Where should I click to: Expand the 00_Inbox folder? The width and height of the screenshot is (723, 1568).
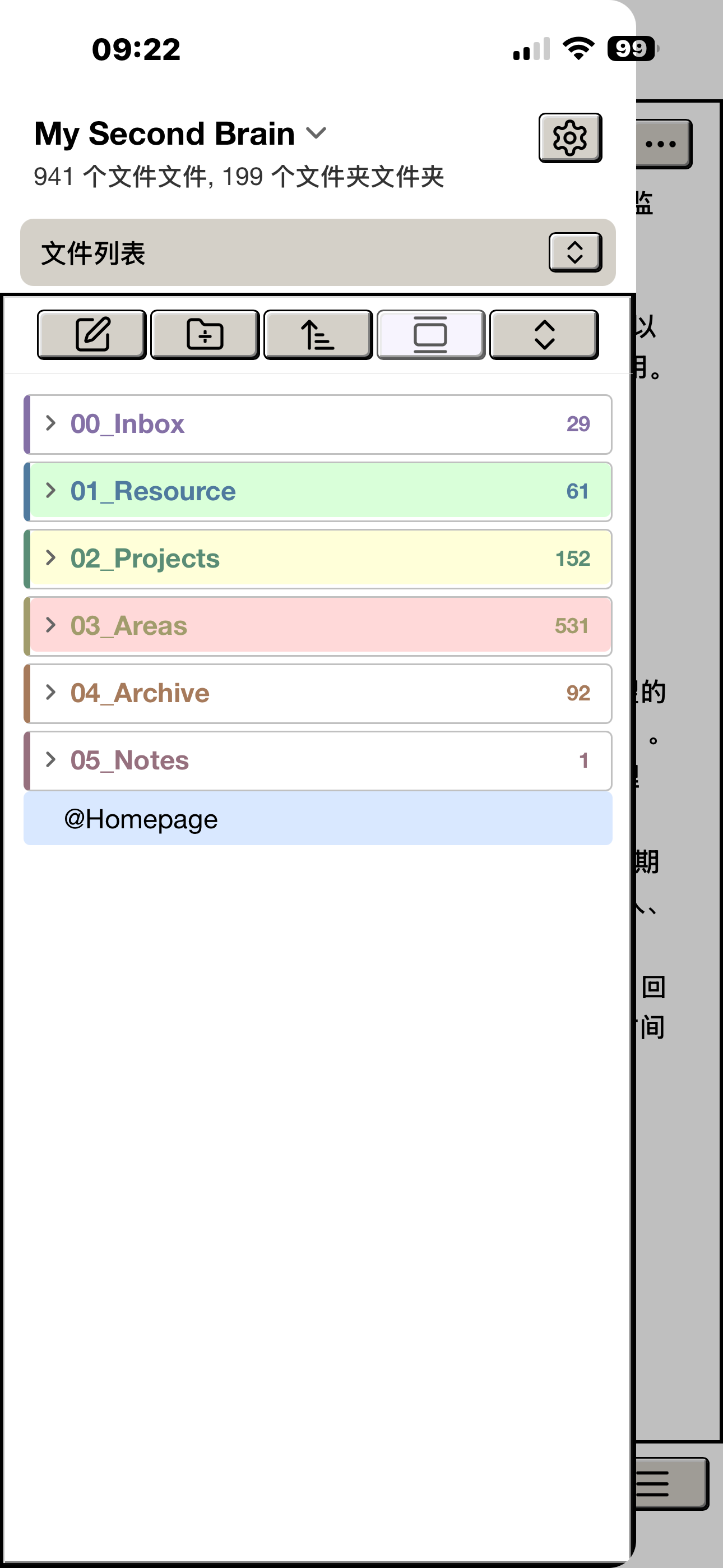[x=51, y=423]
